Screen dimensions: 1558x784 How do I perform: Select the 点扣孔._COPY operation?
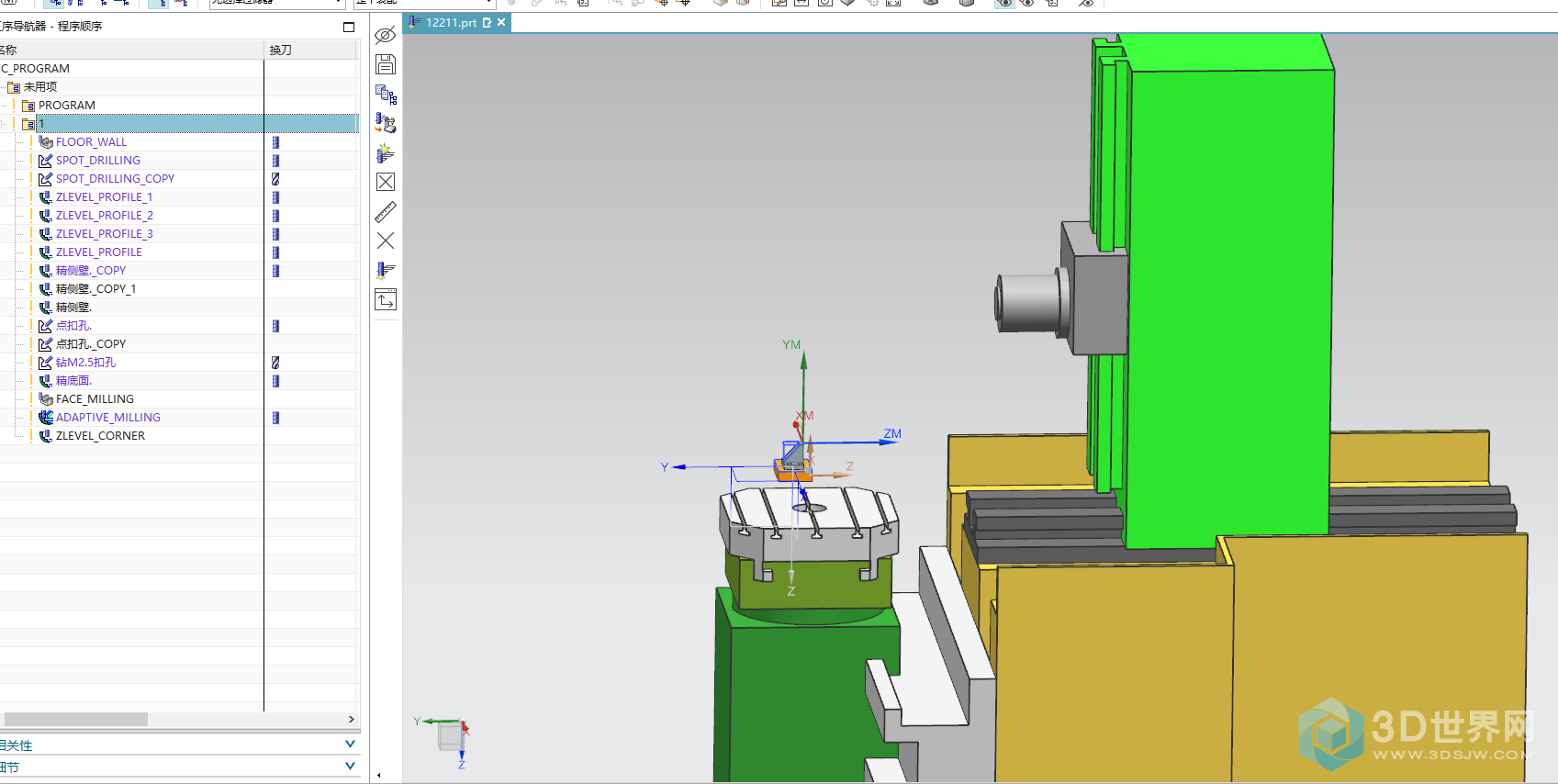click(x=91, y=344)
